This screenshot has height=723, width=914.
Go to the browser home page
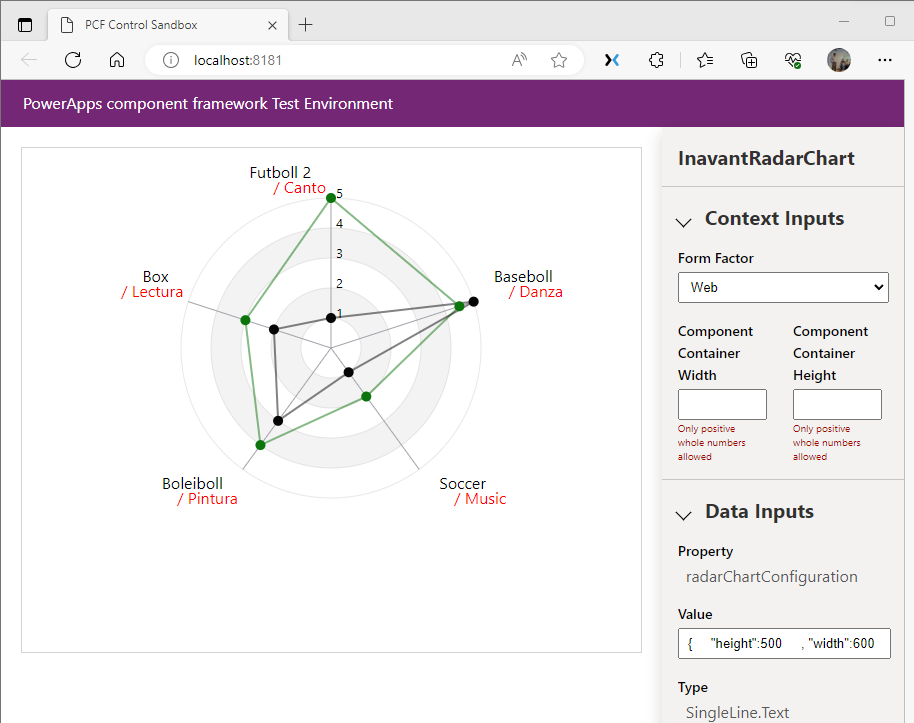[x=117, y=60]
